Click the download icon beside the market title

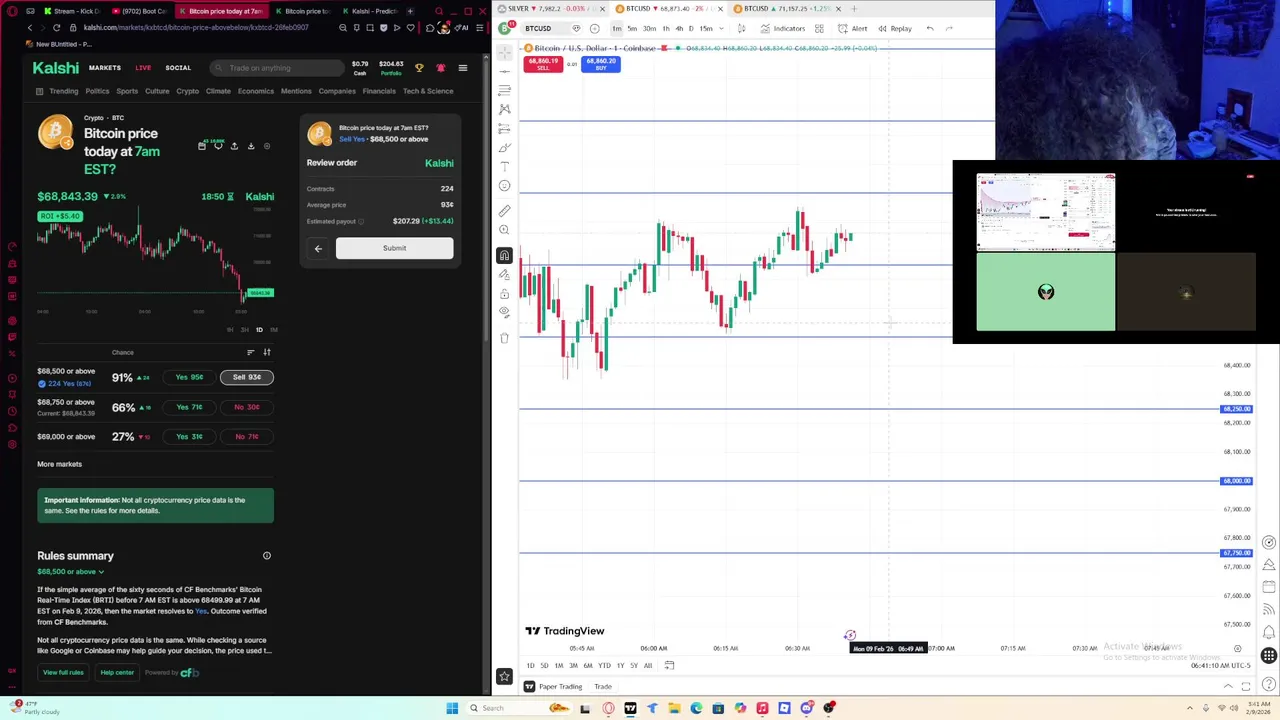coord(251,146)
